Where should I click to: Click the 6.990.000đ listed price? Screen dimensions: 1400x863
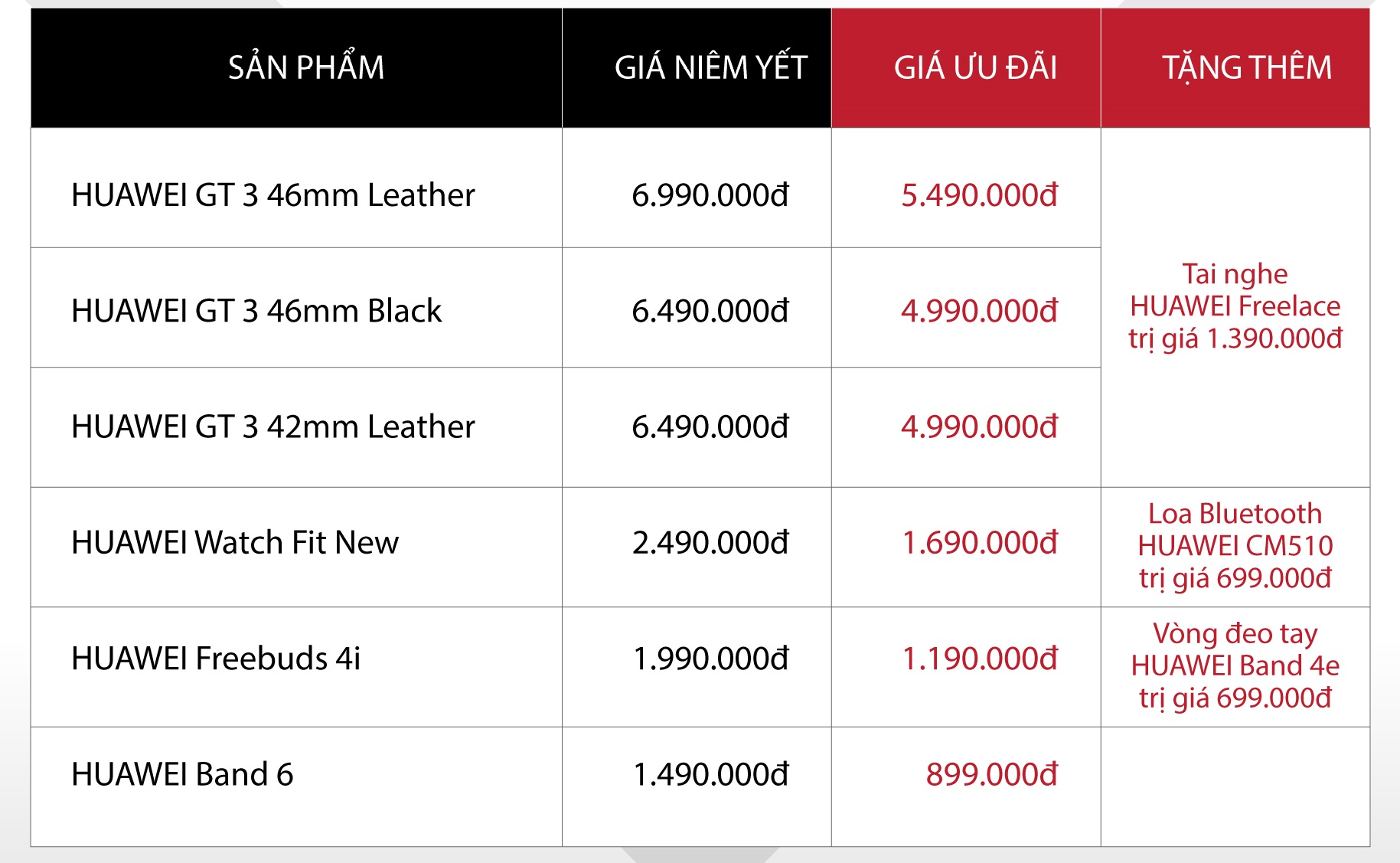pyautogui.click(x=710, y=195)
